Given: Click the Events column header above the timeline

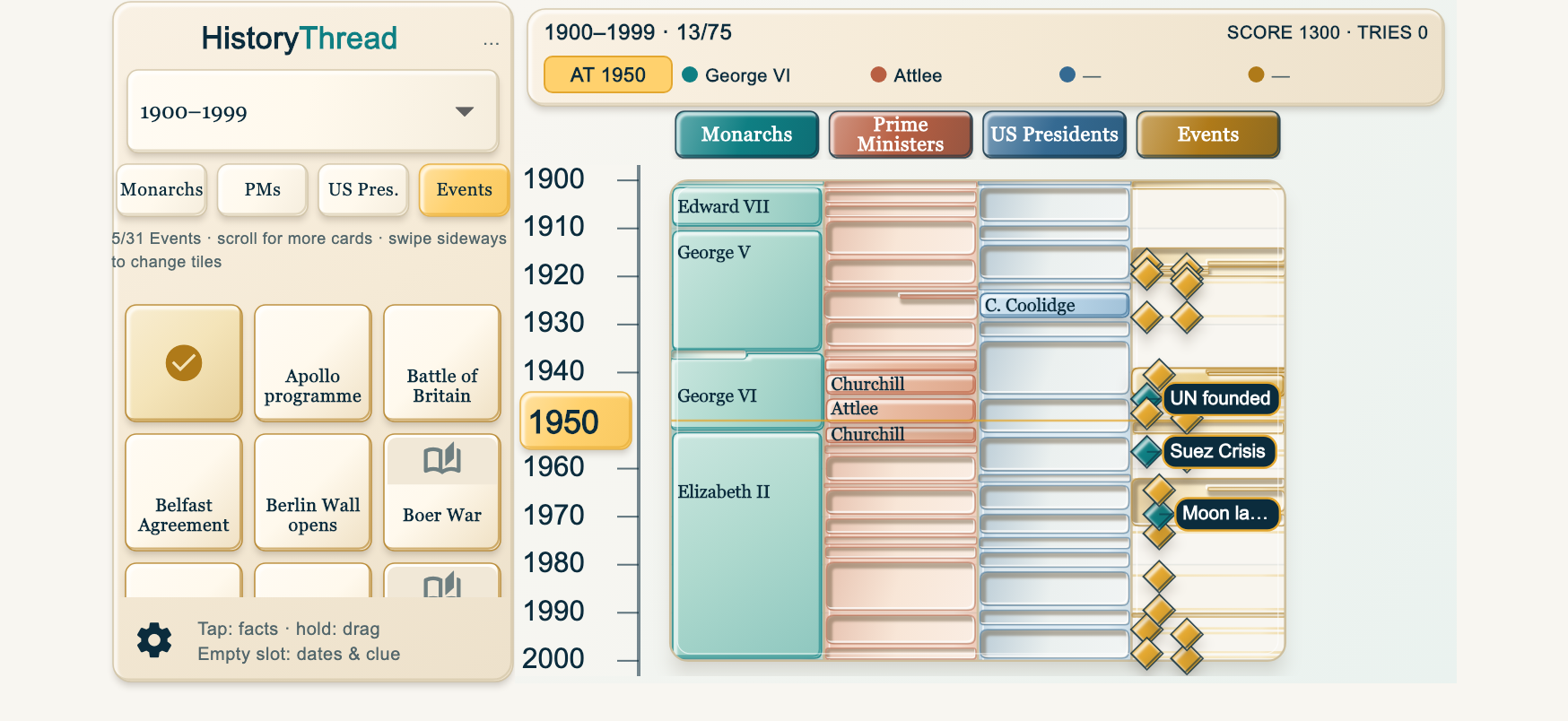Looking at the screenshot, I should 1208,135.
